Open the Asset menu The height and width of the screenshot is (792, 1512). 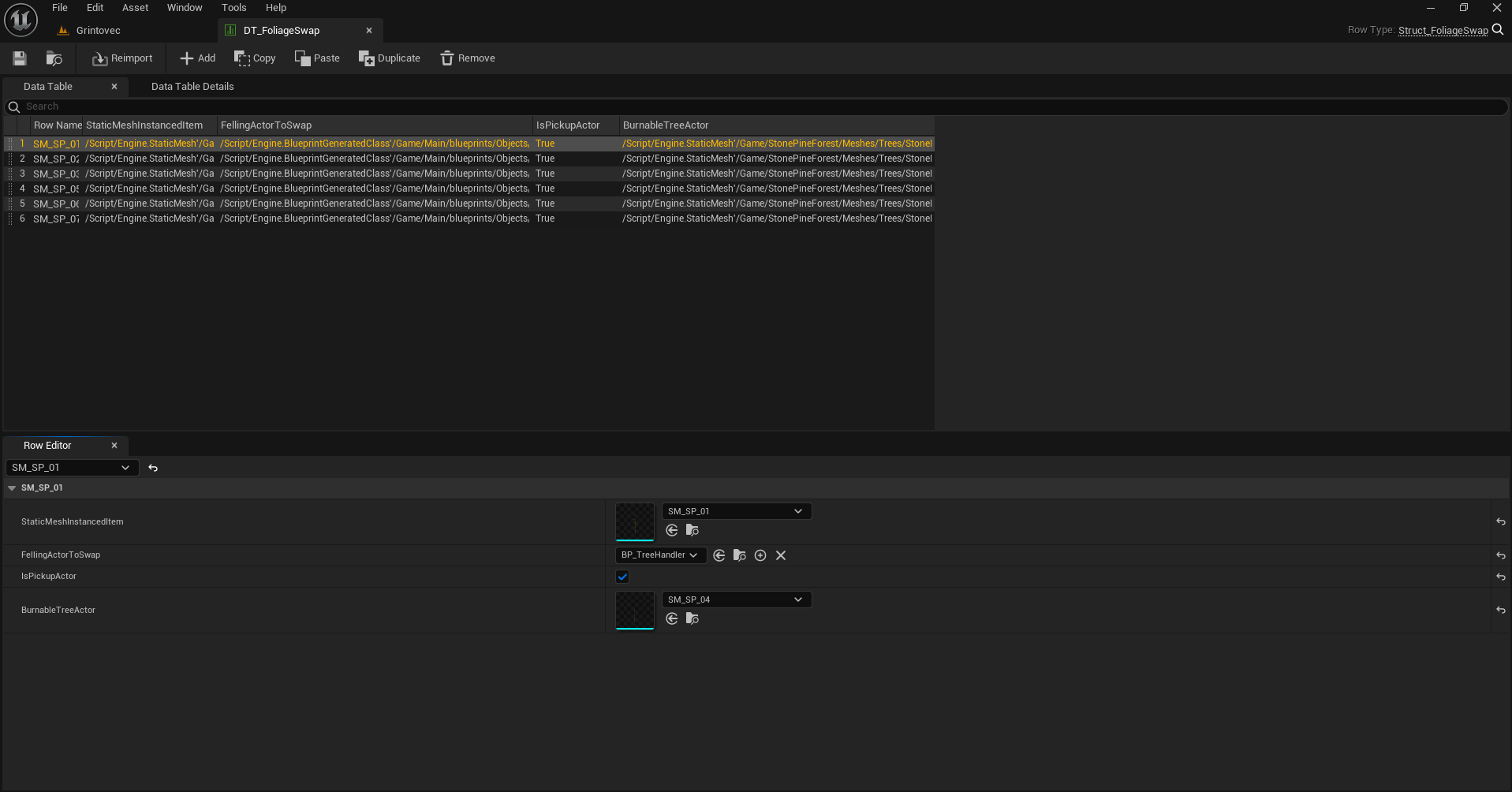click(x=135, y=8)
